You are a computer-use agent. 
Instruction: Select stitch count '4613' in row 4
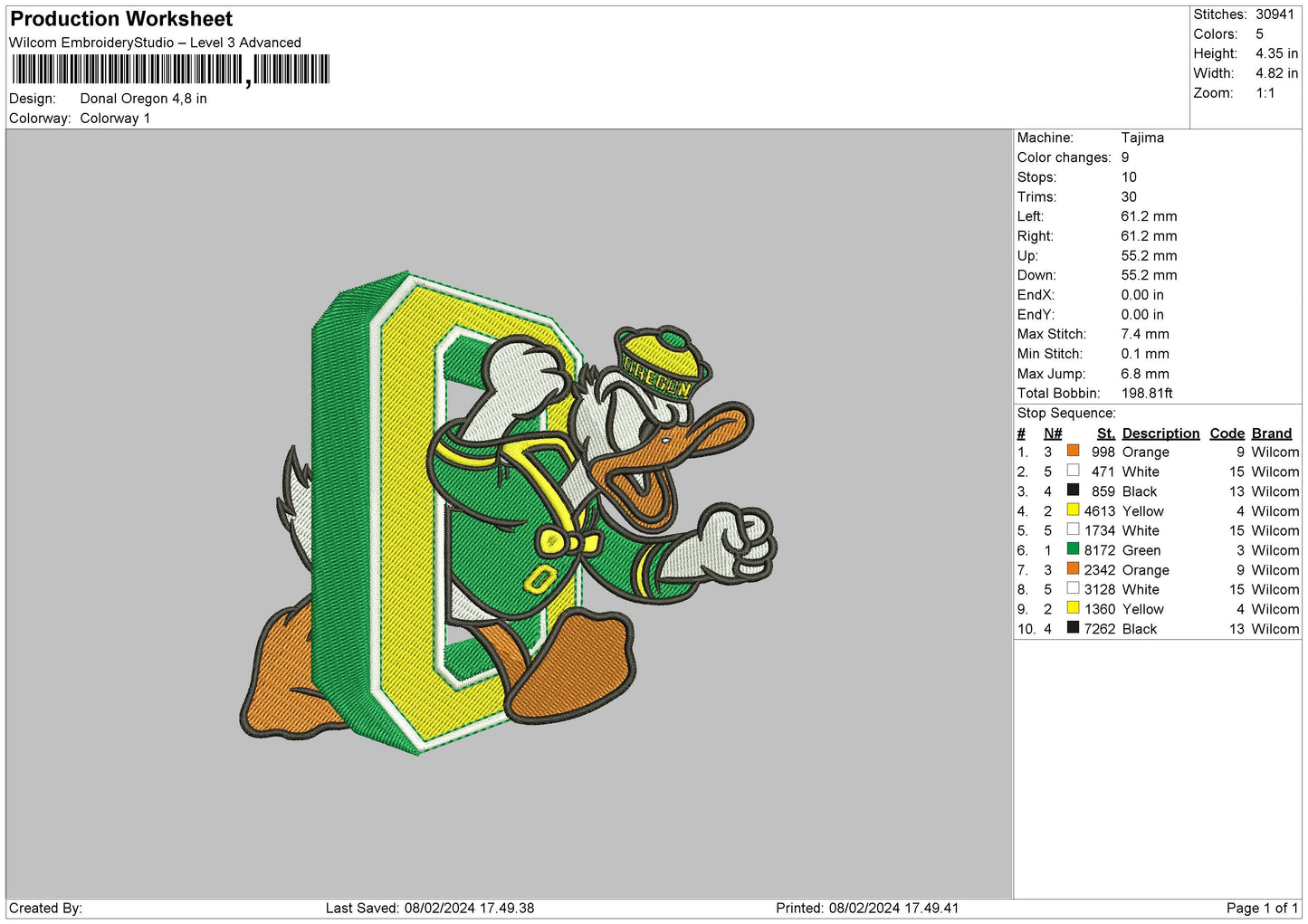tap(1100, 511)
